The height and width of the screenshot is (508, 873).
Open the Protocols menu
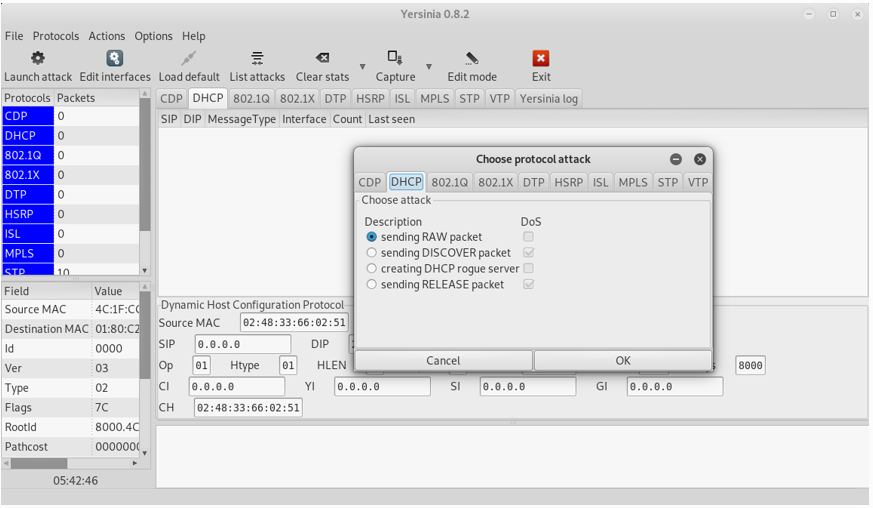click(x=56, y=36)
